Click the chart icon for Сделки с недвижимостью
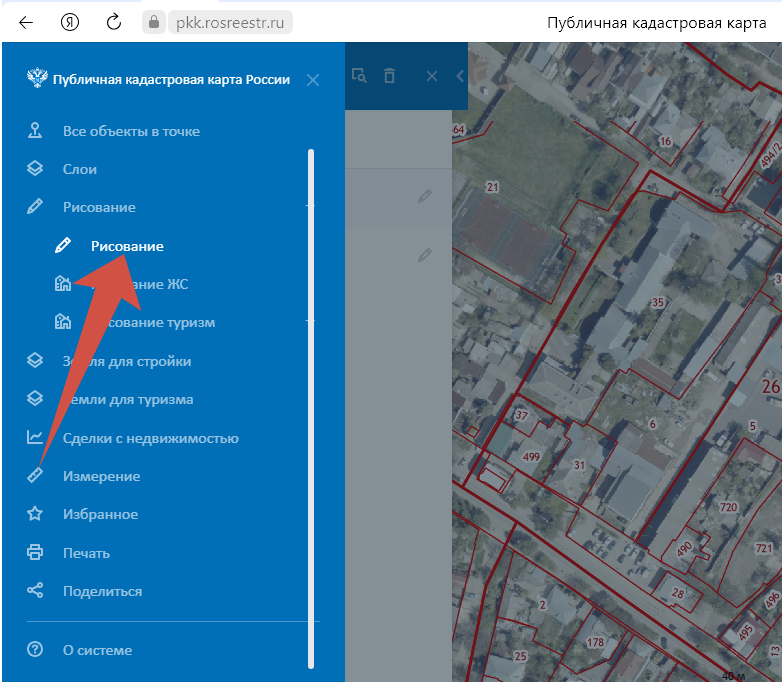This screenshot has width=782, height=682. click(x=35, y=438)
